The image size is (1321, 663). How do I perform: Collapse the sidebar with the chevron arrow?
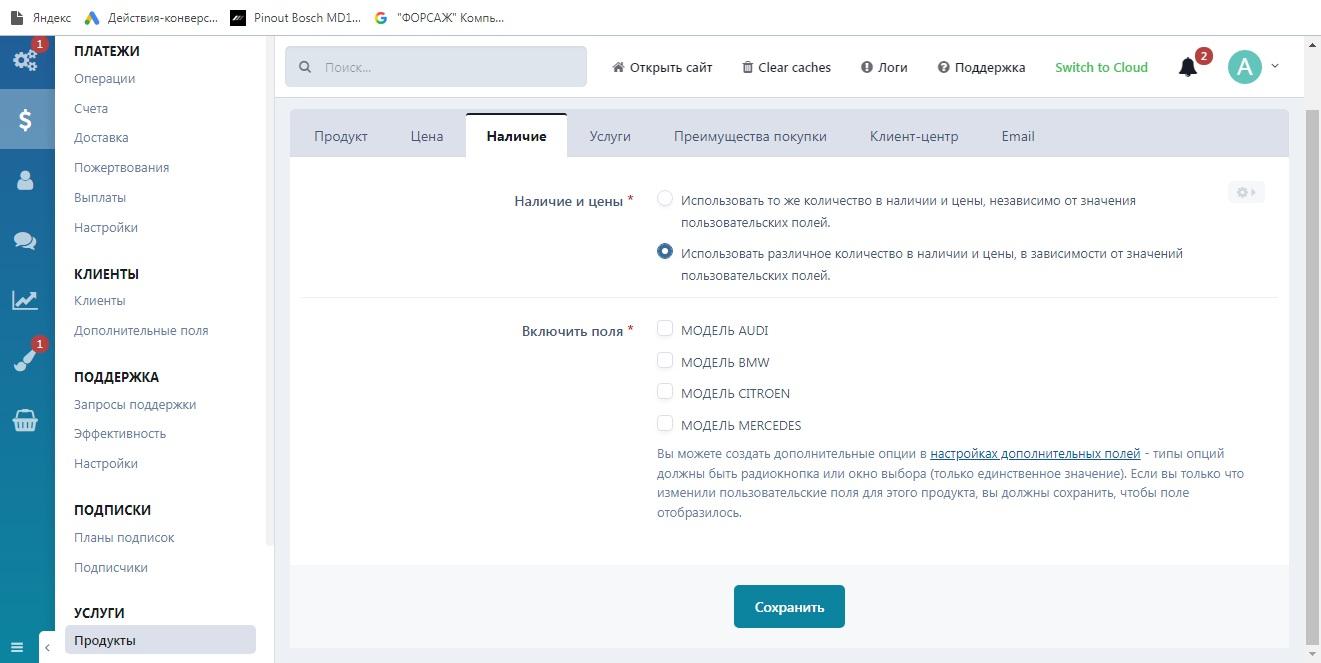pyautogui.click(x=47, y=647)
